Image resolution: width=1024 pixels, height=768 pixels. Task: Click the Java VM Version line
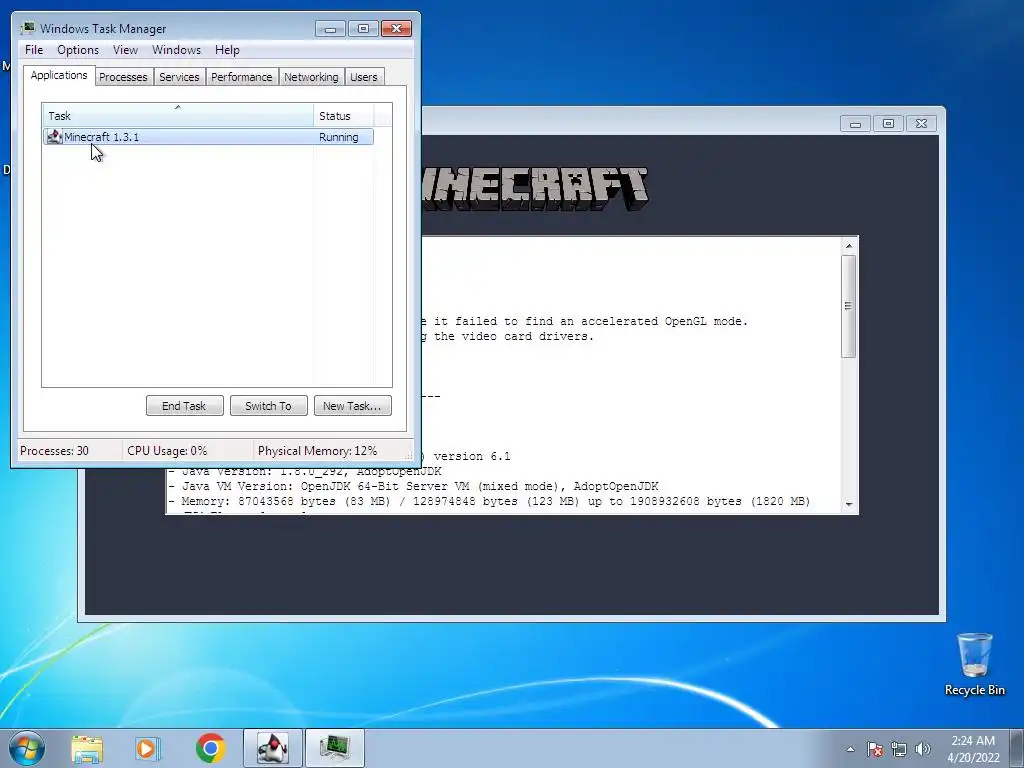coord(413,487)
